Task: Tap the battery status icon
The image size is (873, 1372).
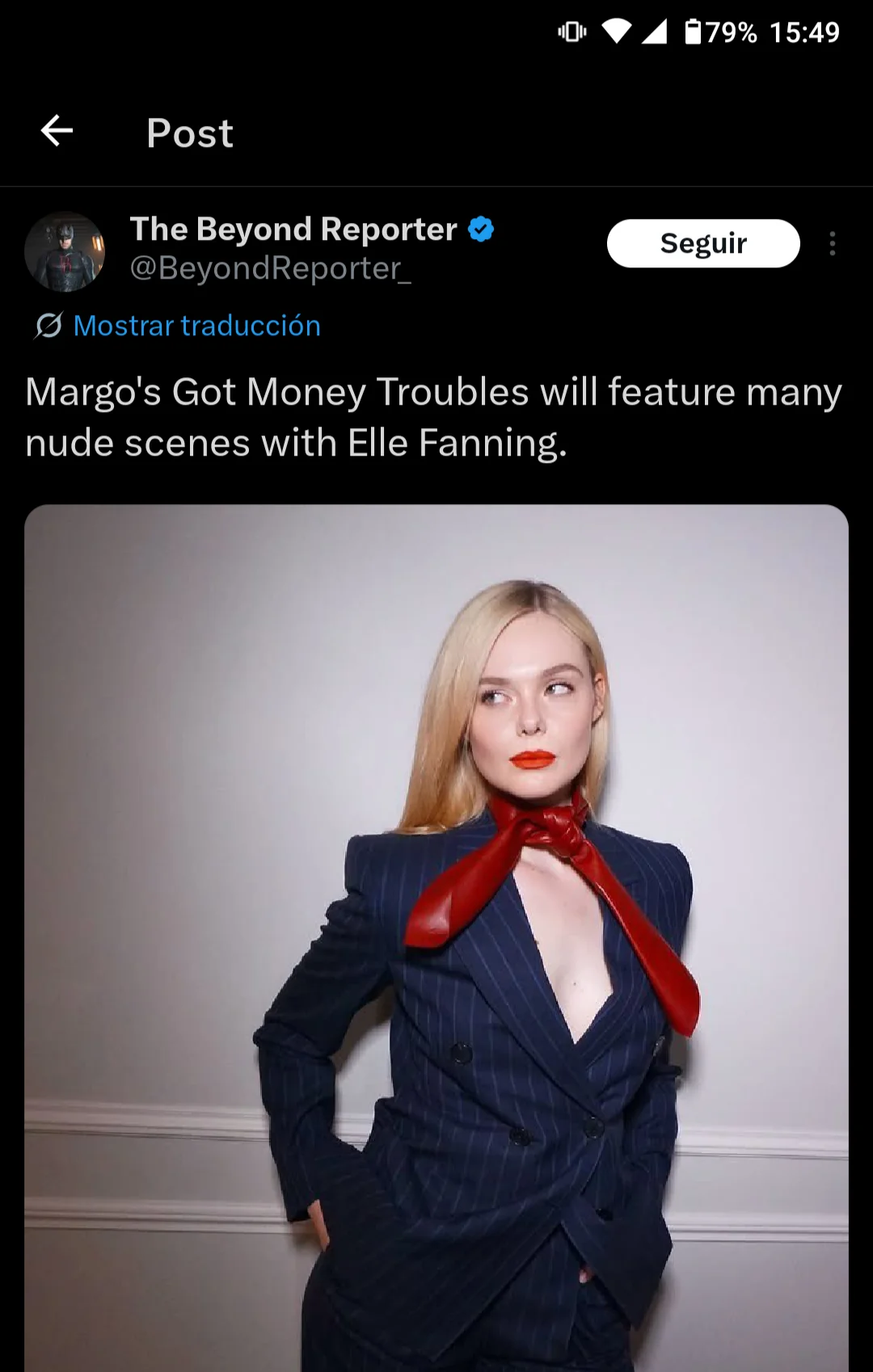Action: click(693, 32)
